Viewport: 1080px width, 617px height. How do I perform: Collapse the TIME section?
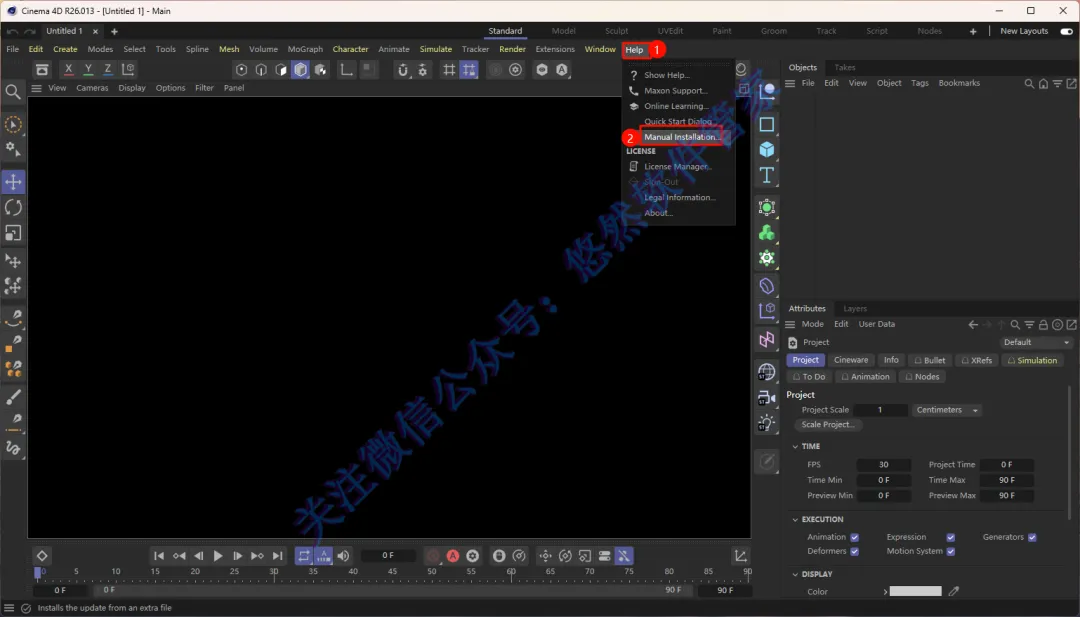click(795, 447)
